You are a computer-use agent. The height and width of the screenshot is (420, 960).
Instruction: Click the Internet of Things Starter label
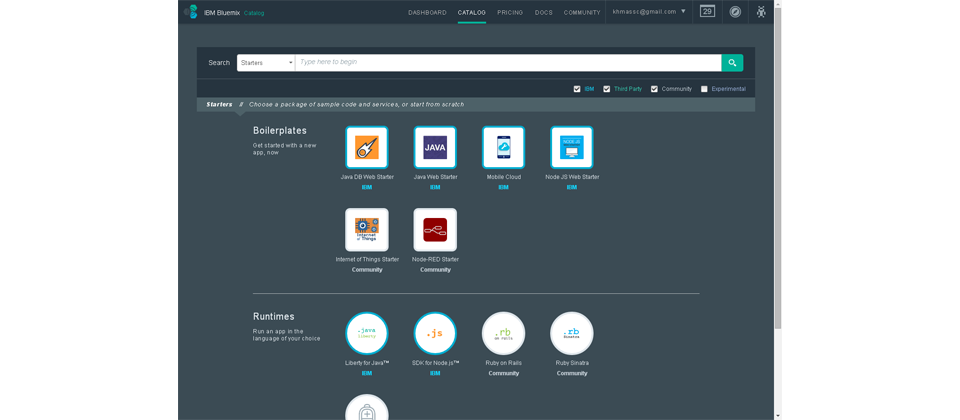pyautogui.click(x=367, y=259)
